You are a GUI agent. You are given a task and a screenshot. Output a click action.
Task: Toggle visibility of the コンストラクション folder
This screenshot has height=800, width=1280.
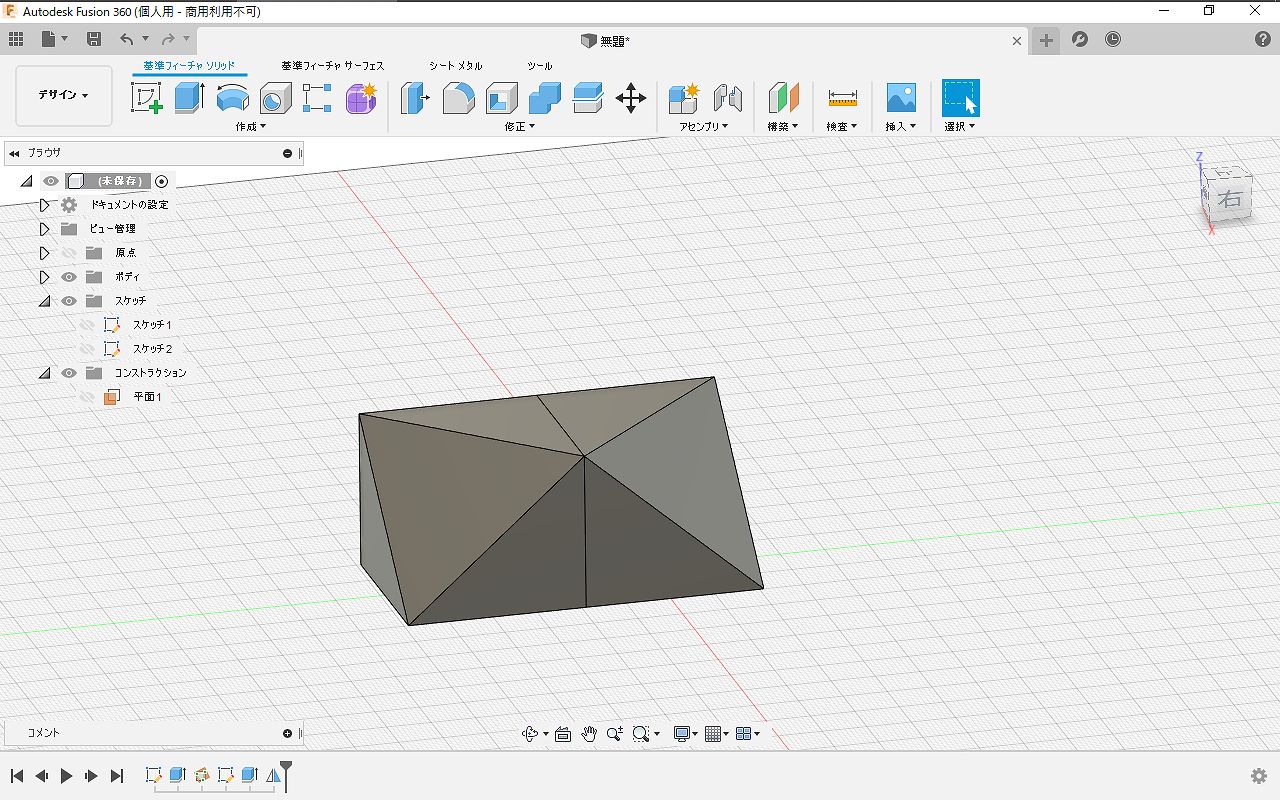pos(69,373)
